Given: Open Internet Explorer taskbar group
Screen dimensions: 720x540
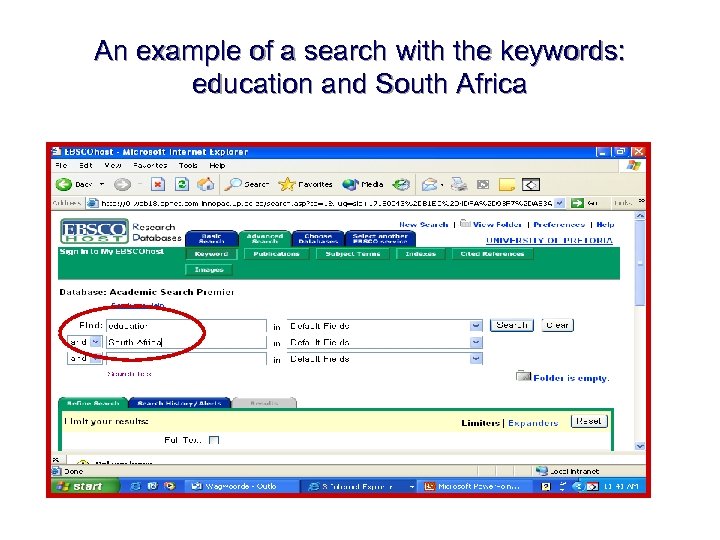Looking at the screenshot, I should point(360,486).
